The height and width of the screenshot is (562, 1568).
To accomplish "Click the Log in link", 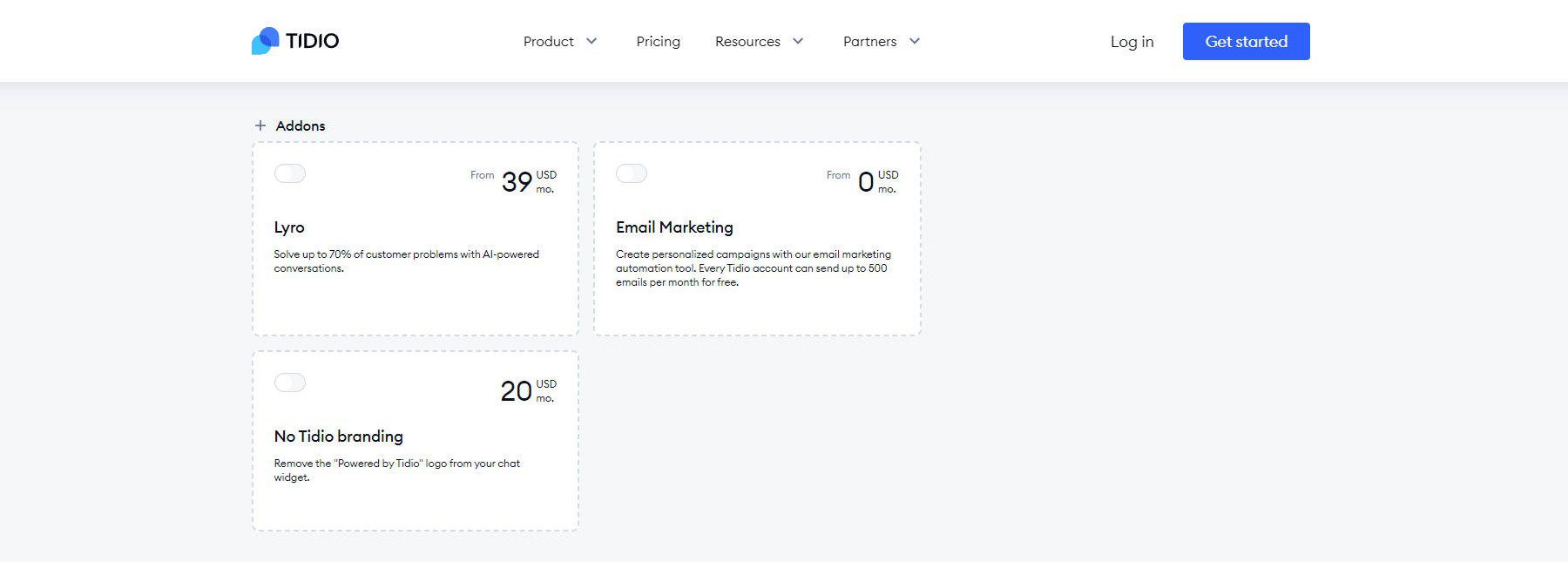I will (x=1132, y=41).
